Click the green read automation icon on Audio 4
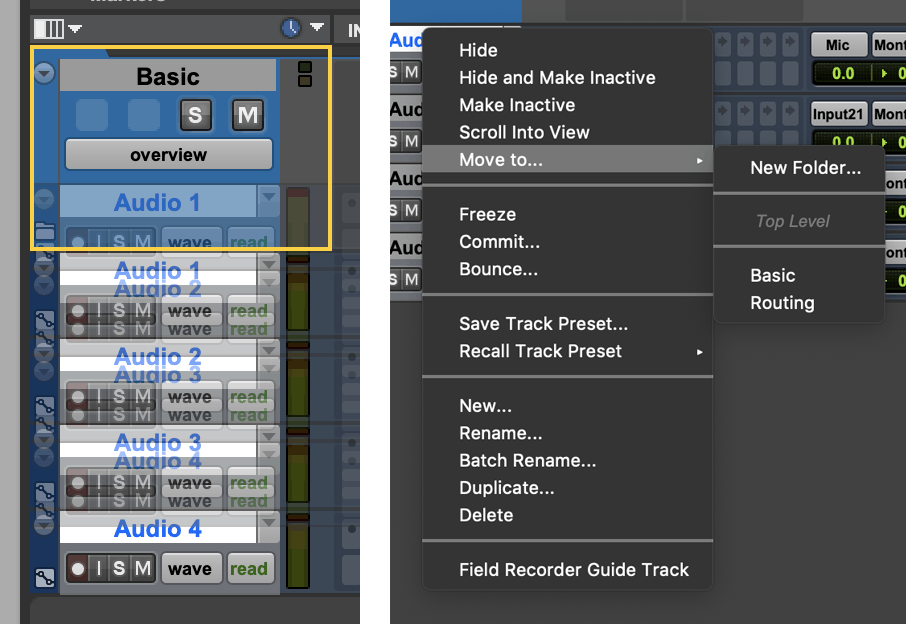Viewport: 906px width, 624px height. tap(250, 568)
